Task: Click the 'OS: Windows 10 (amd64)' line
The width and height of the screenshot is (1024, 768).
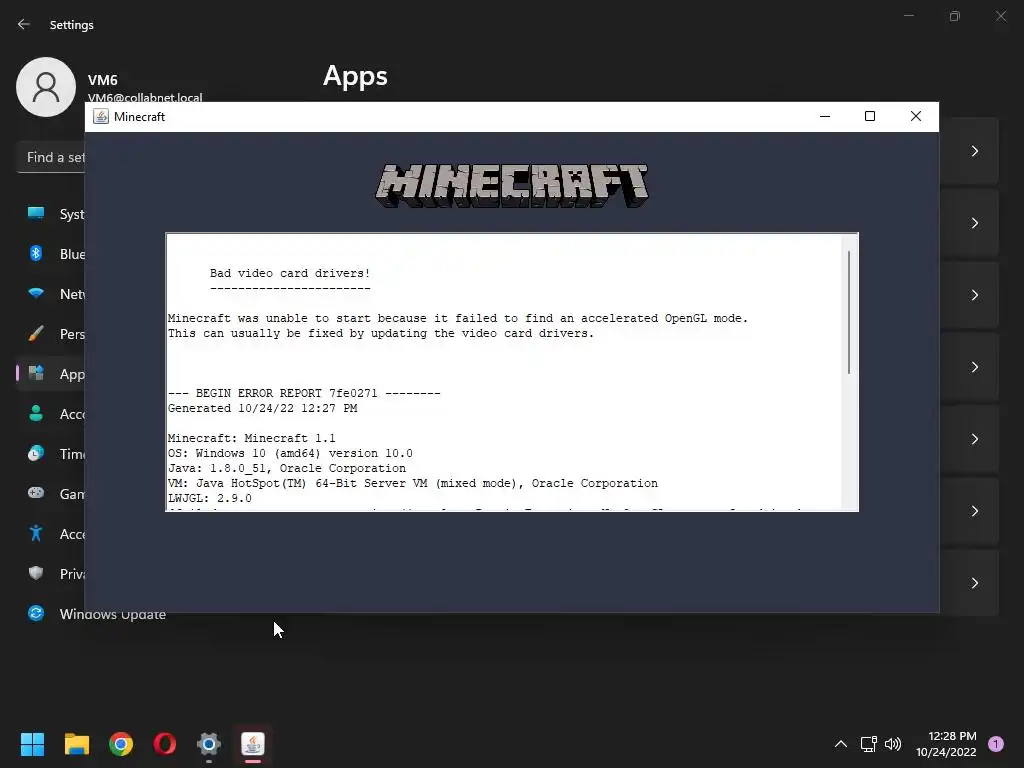Action: (290, 453)
